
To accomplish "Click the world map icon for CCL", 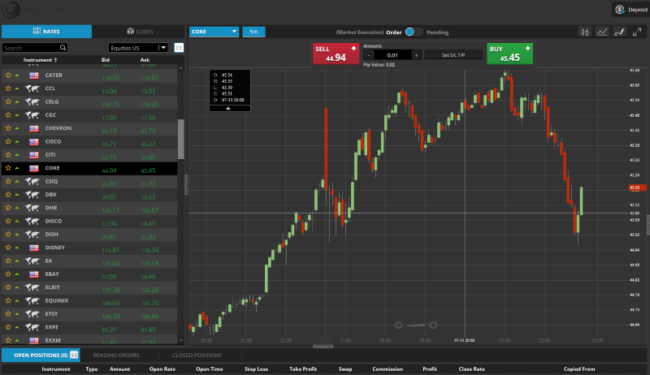I will point(32,88).
